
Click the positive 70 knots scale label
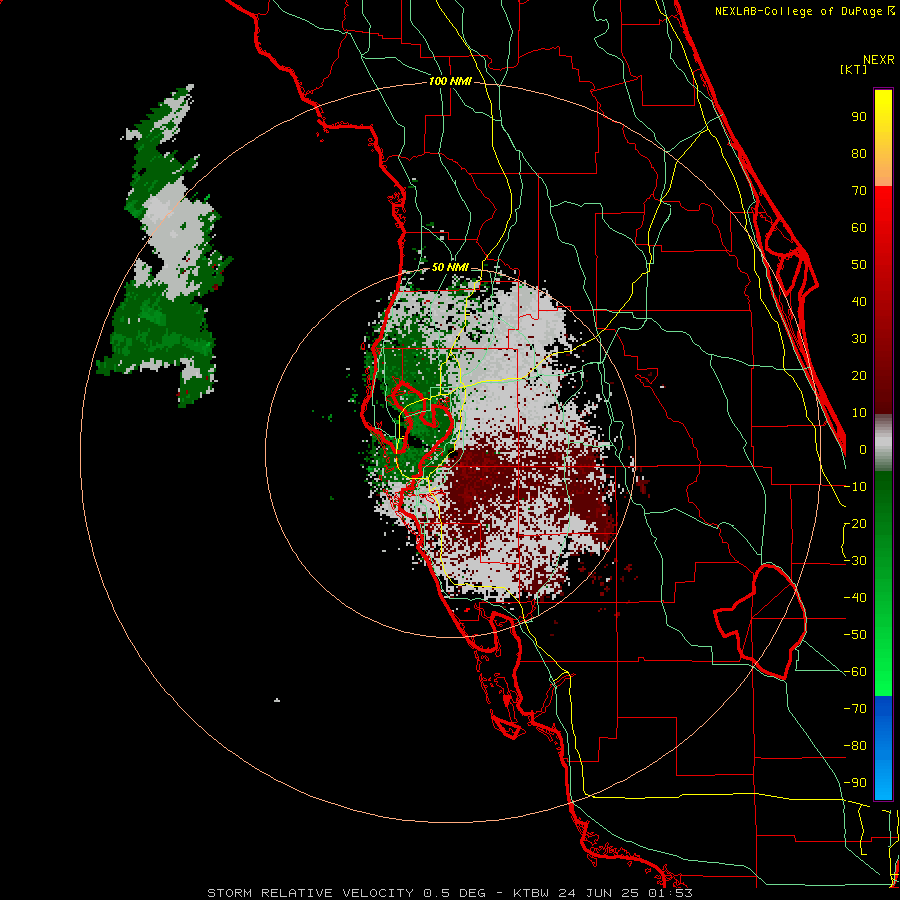[x=859, y=191]
